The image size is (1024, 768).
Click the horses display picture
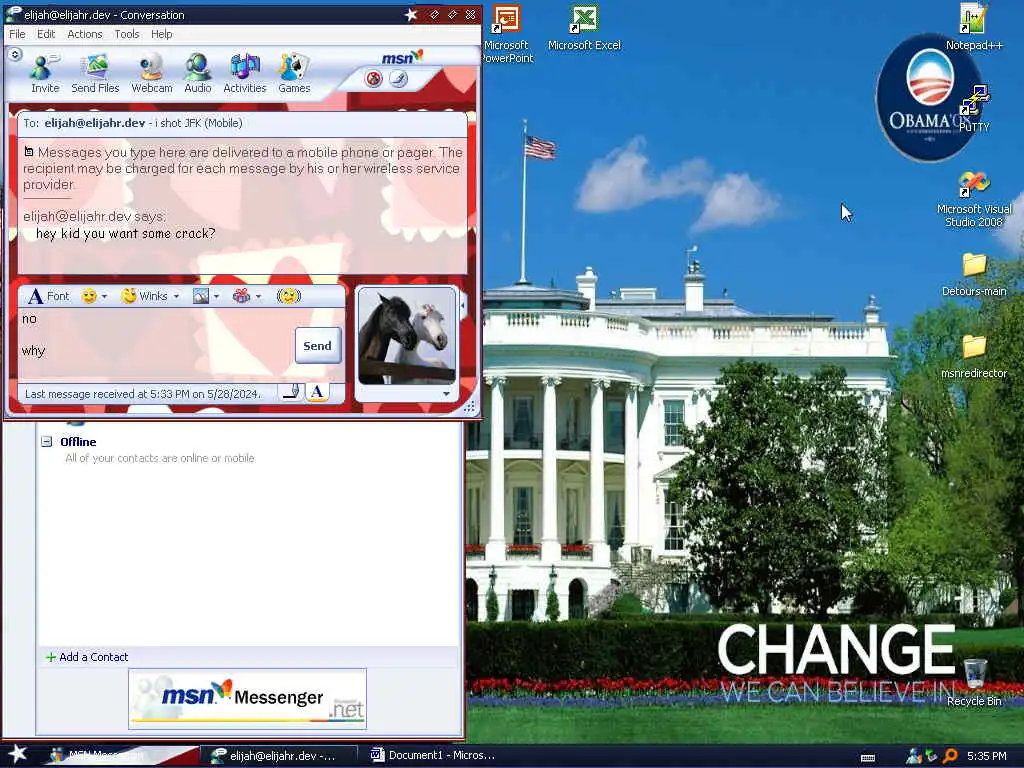pyautogui.click(x=407, y=336)
